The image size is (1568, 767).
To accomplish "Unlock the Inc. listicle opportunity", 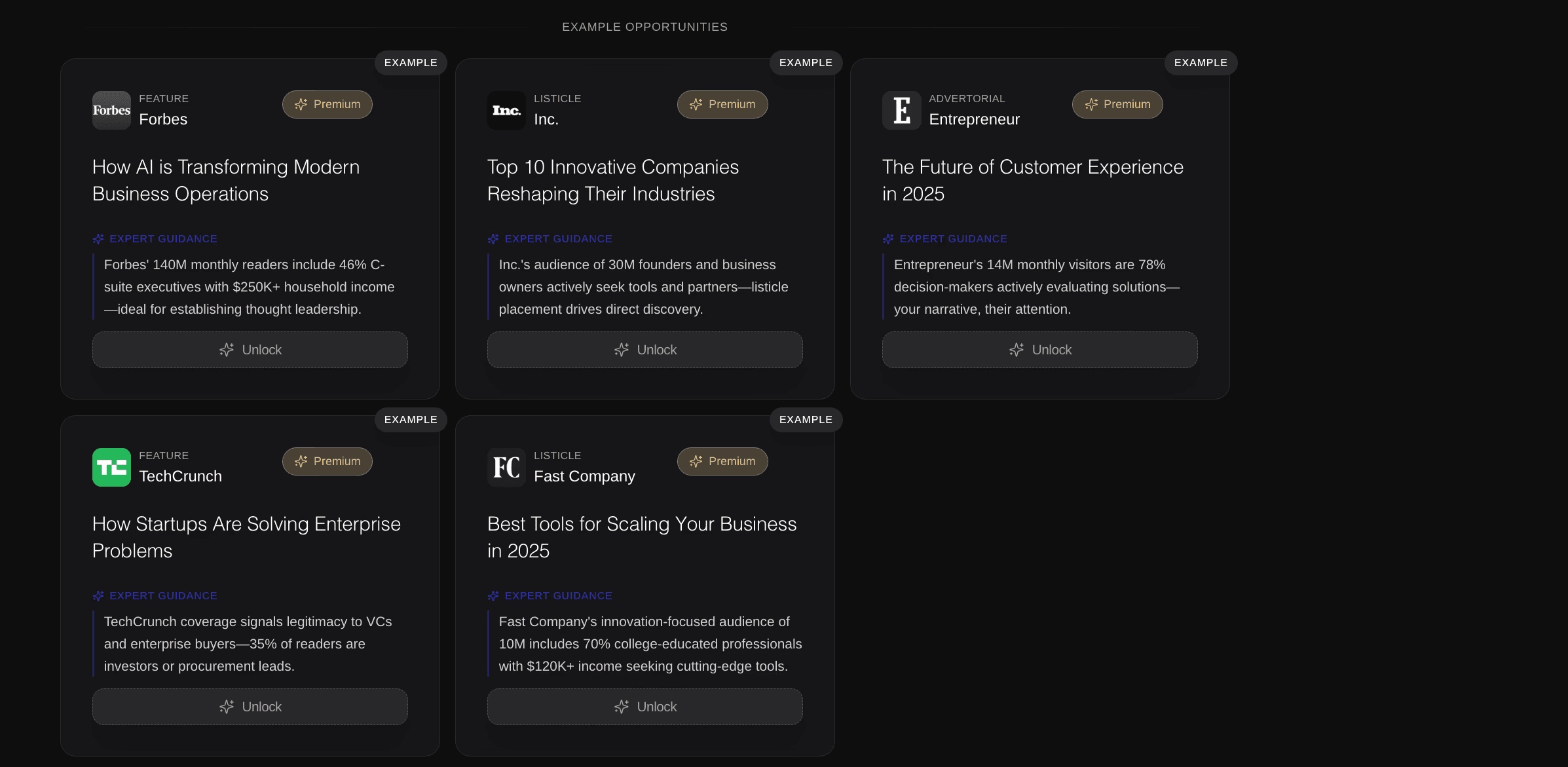I will click(644, 350).
